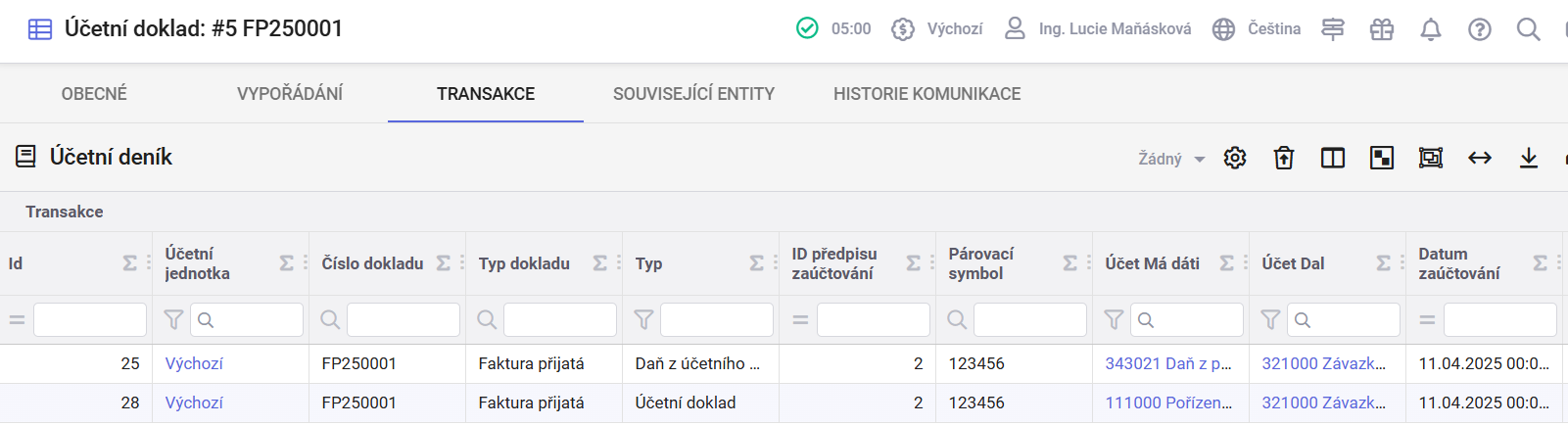Click the Účetní deník journal icon
1568x426 pixels.
click(26, 157)
